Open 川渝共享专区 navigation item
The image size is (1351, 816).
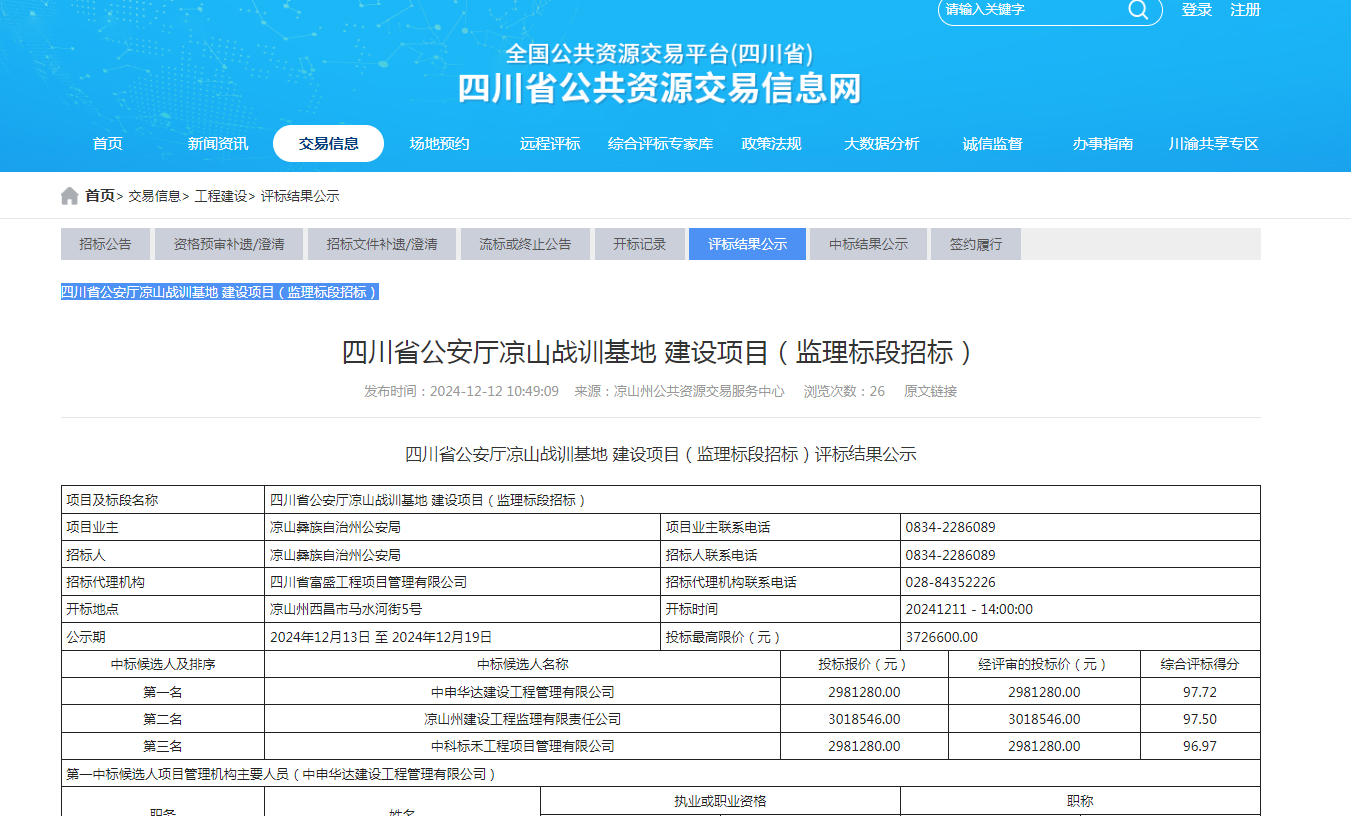pyautogui.click(x=1213, y=144)
